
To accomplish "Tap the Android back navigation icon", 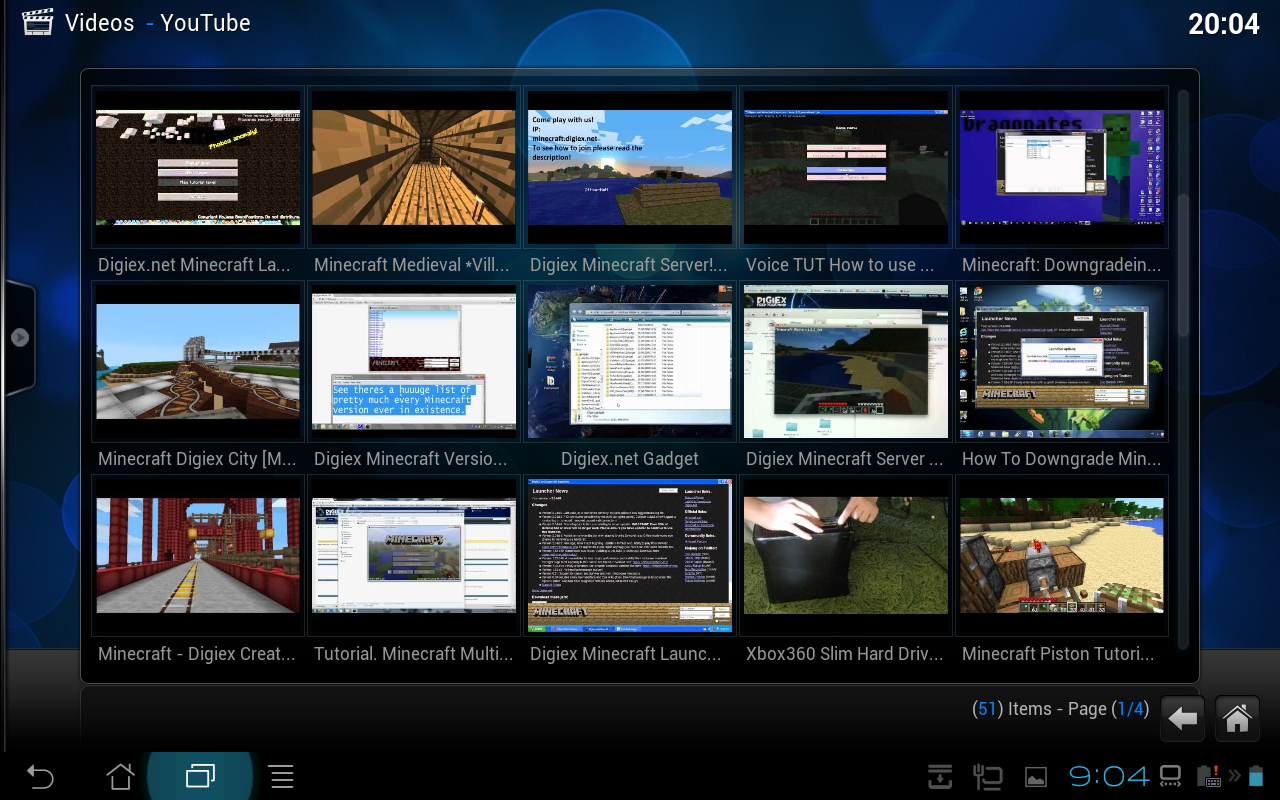I will (x=39, y=776).
